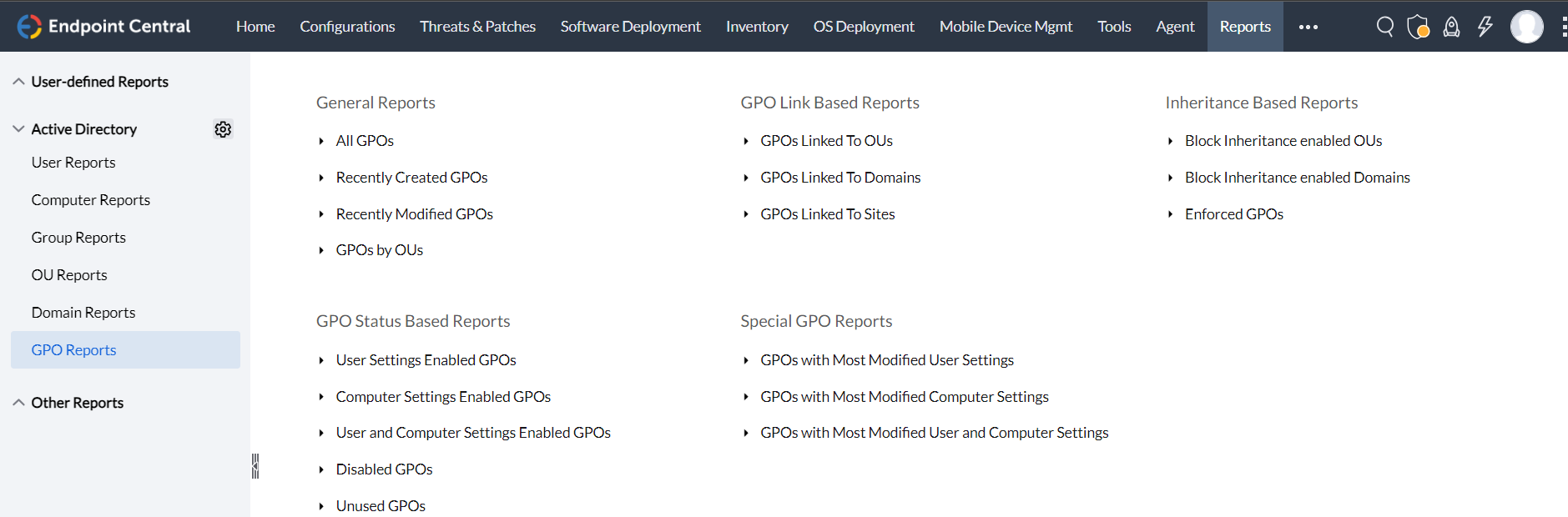Viewport: 1568px width, 517px height.
Task: Open the user profile avatar
Action: (x=1526, y=27)
